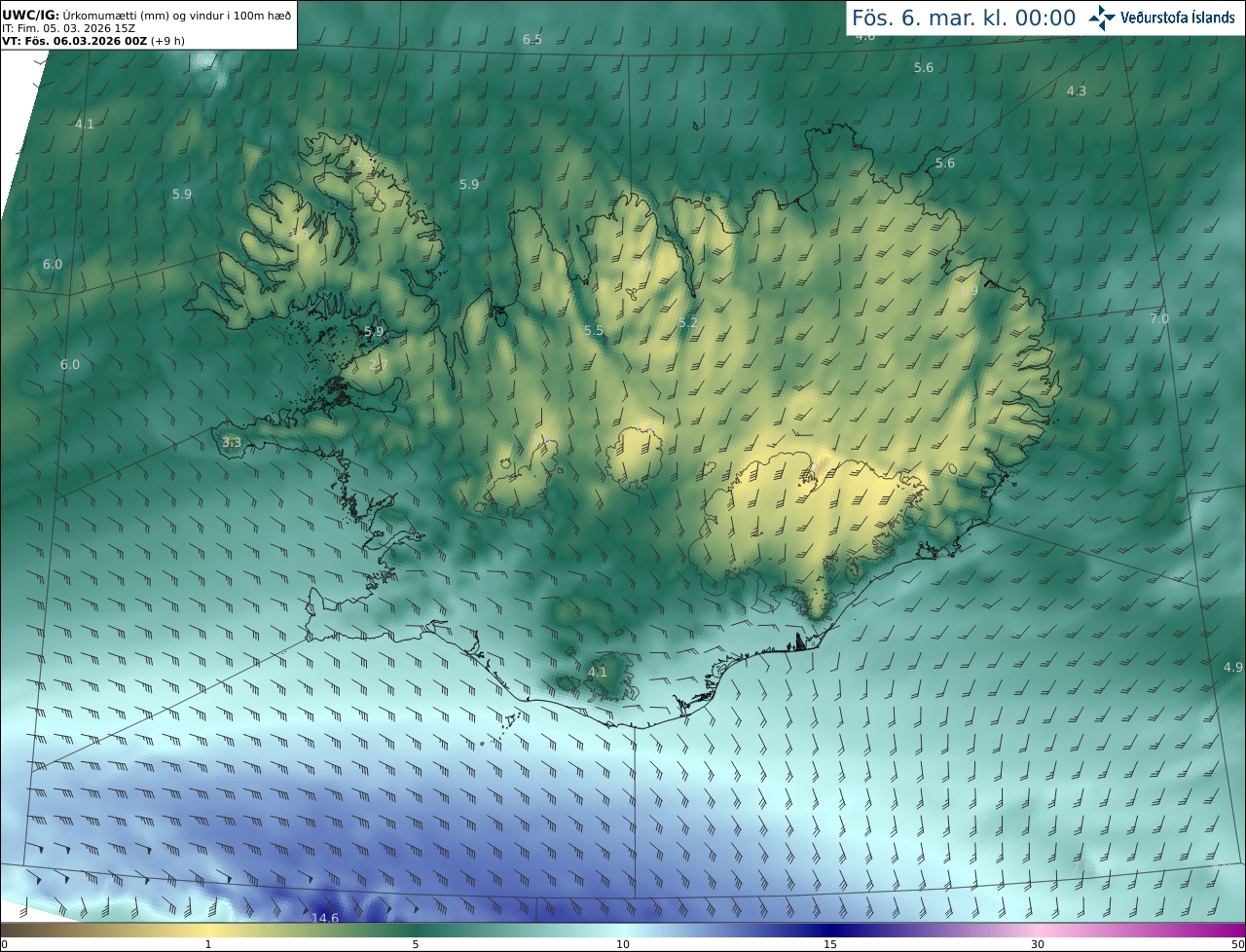Click the 4.1 value on the southern glacier
Viewport: 1246px width, 952px height.
pyautogui.click(x=598, y=673)
